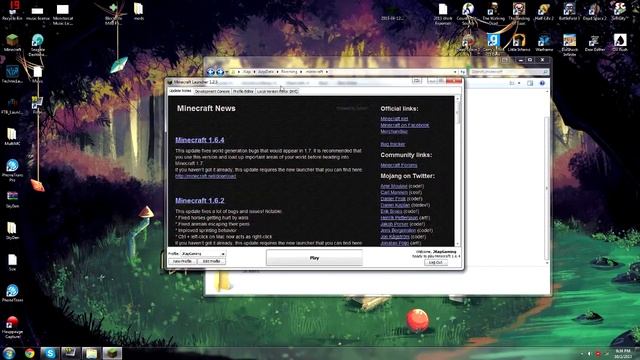Viewport: 640px width, 360px height.
Task: Click the Play button in Minecraft Launcher
Action: click(314, 258)
